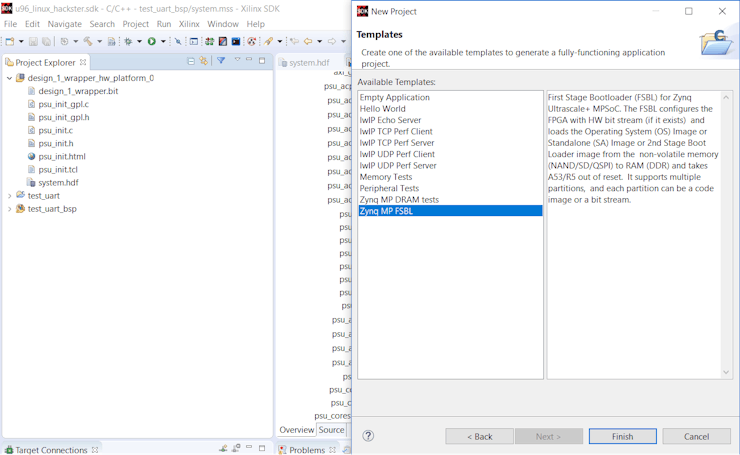Open the build hammer dropdown arrow
Viewport: 740px width, 455px height.
point(99,42)
